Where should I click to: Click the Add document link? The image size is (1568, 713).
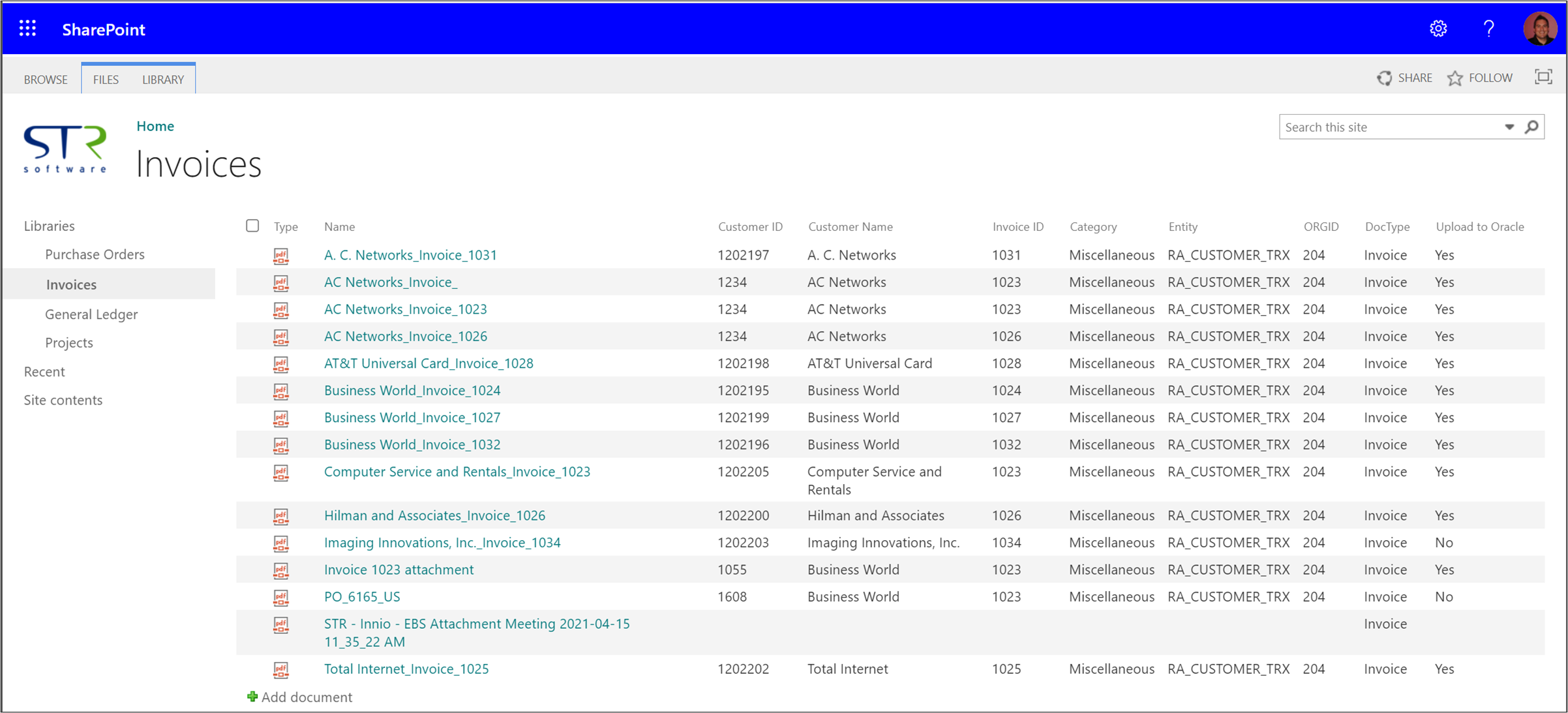click(307, 697)
